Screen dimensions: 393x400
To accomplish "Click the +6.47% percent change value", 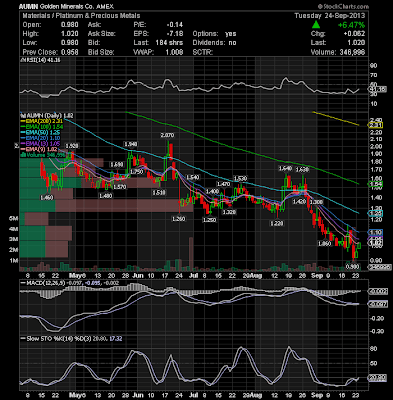I will click(x=351, y=25).
